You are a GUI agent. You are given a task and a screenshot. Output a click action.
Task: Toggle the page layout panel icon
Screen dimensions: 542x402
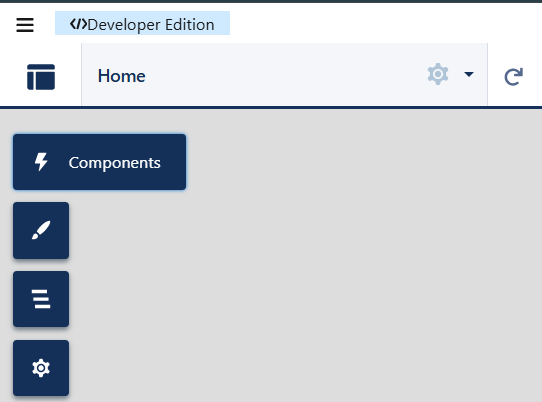click(x=41, y=77)
